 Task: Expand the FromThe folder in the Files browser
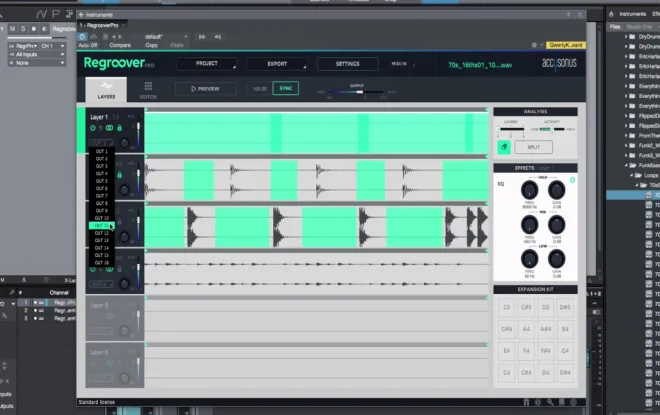coord(626,136)
